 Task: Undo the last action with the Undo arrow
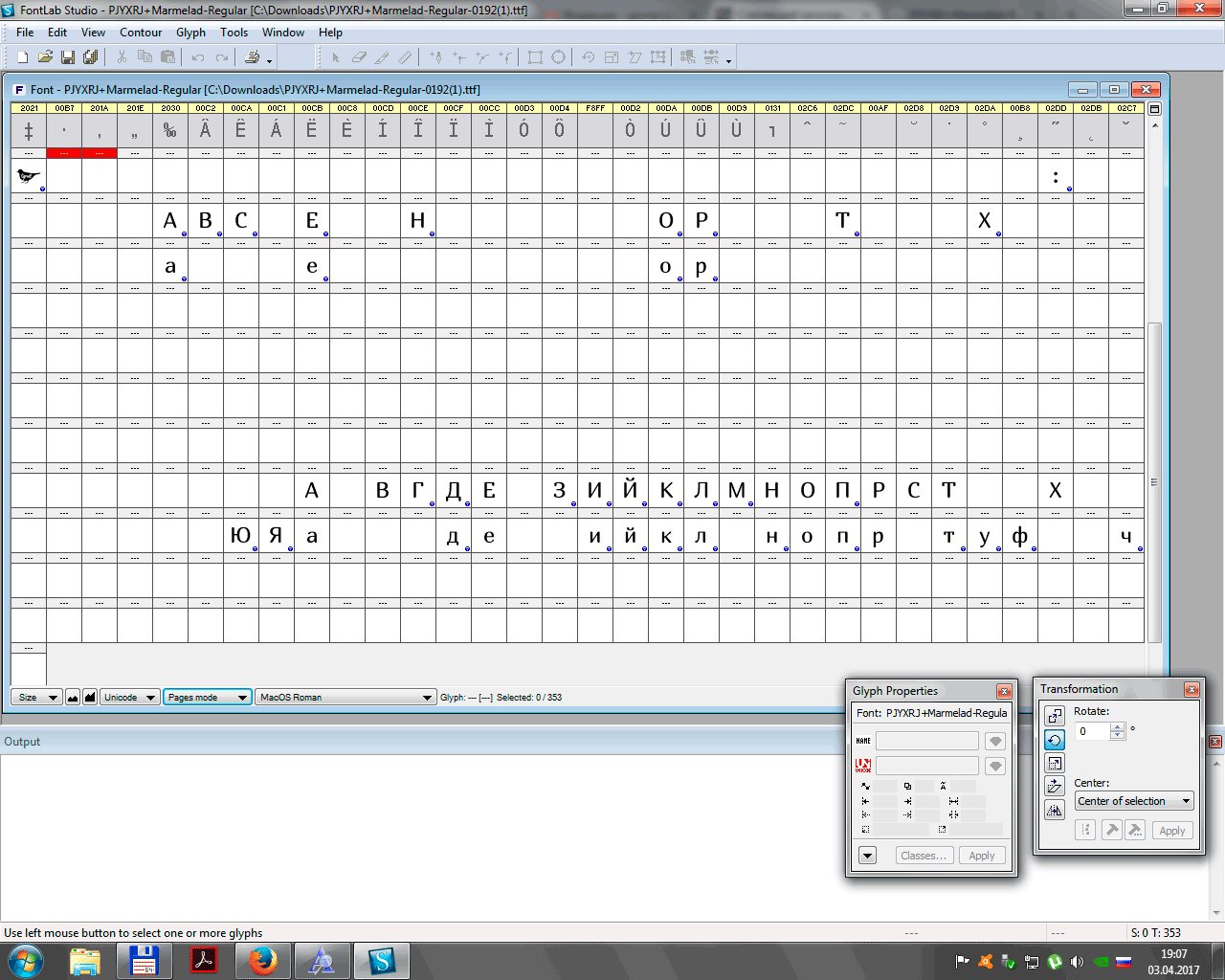pyautogui.click(x=198, y=57)
